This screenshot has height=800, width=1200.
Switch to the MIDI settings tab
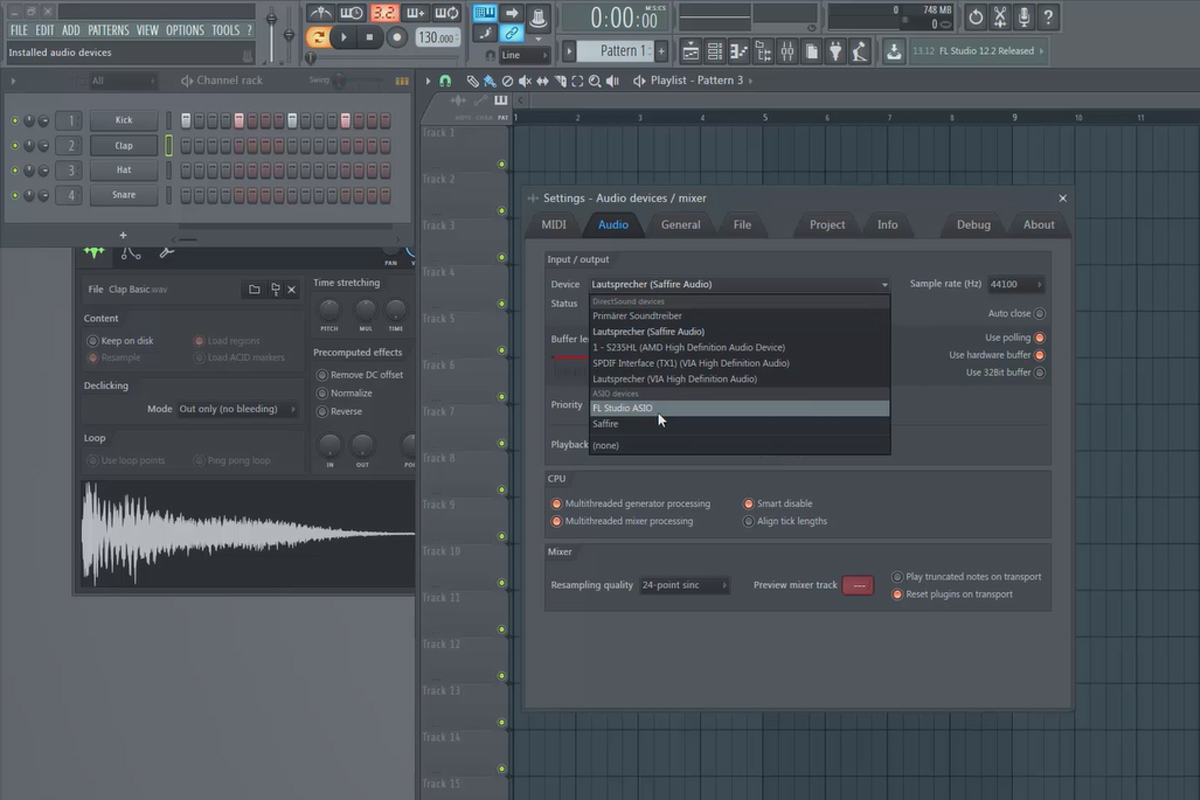pyautogui.click(x=554, y=225)
